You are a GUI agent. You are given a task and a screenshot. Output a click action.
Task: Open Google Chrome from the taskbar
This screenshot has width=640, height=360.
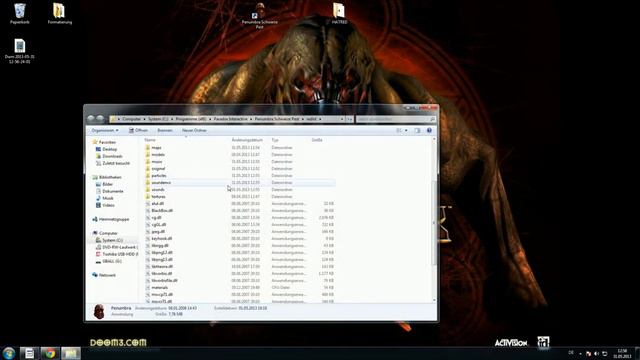pos(50,353)
